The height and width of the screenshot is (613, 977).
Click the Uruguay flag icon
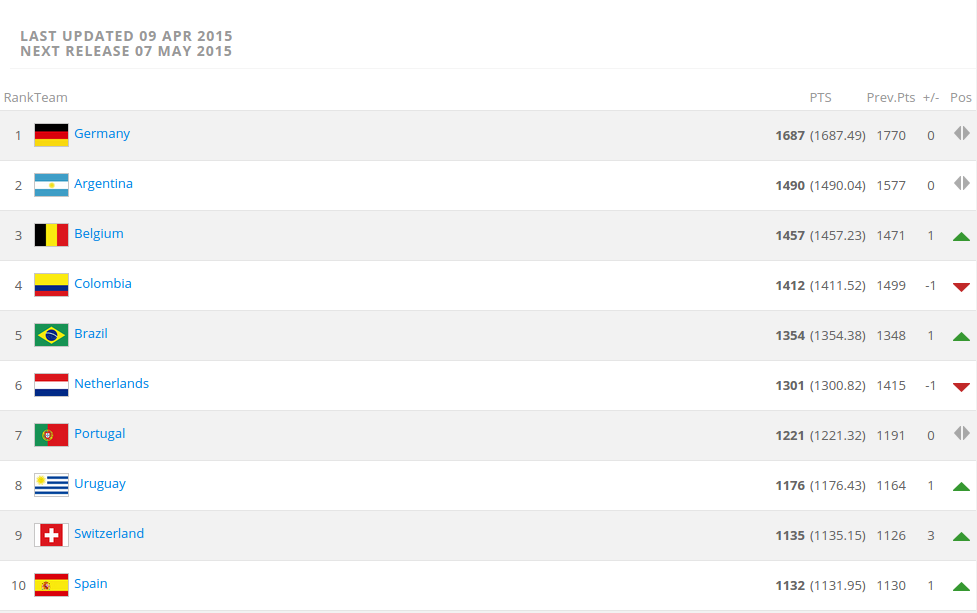[51, 485]
